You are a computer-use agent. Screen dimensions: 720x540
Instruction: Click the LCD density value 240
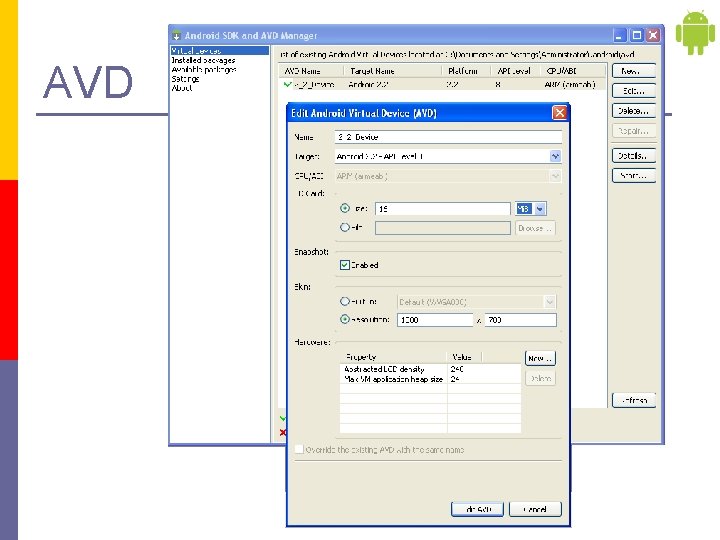tap(457, 369)
